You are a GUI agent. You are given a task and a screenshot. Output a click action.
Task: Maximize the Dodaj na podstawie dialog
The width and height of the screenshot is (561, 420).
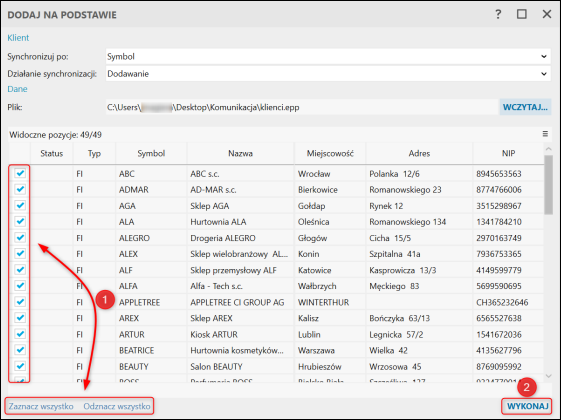tap(522, 14)
